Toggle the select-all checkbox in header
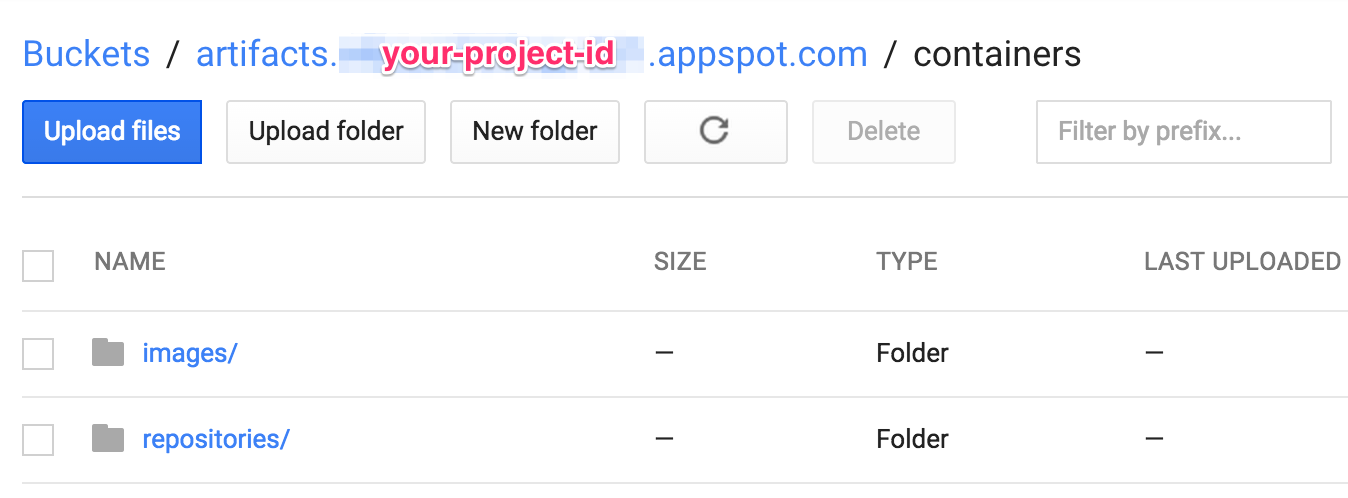Screen dimensions: 1348x498 38,266
